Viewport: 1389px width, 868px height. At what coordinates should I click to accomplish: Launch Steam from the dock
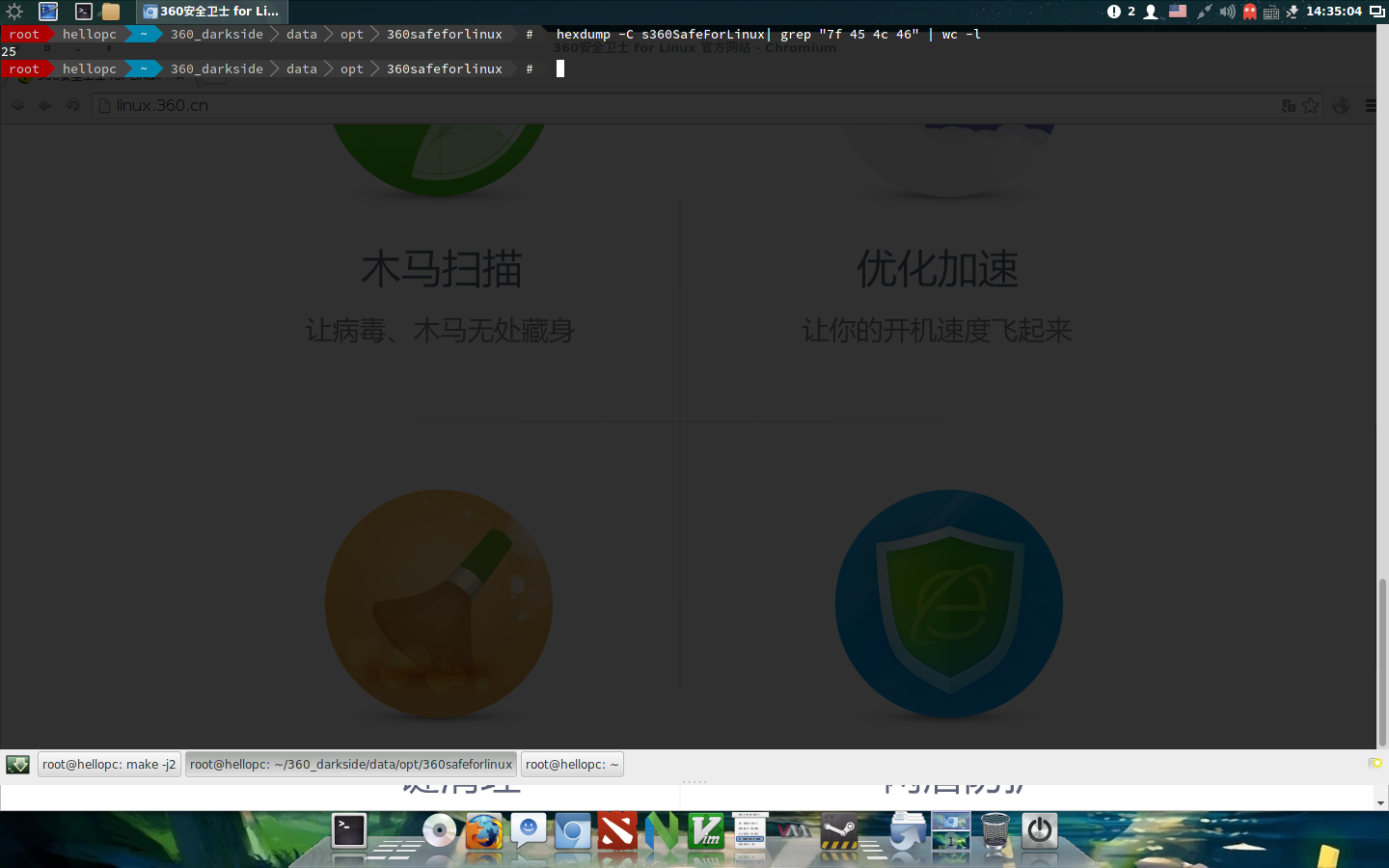(838, 830)
